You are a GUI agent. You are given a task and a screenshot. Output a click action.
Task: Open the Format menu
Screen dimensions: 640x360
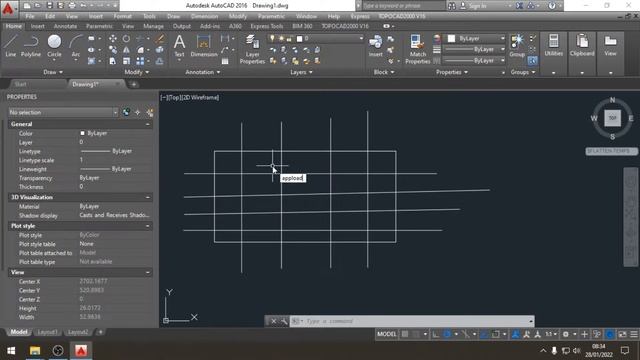click(x=122, y=16)
